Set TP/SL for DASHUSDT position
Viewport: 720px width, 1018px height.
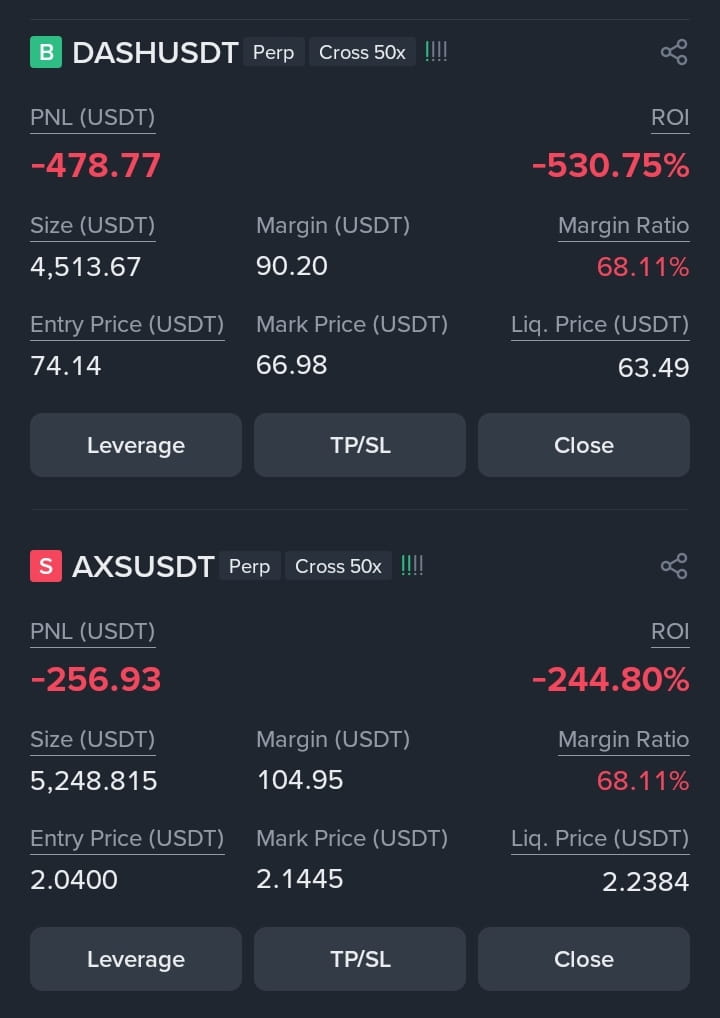coord(360,445)
